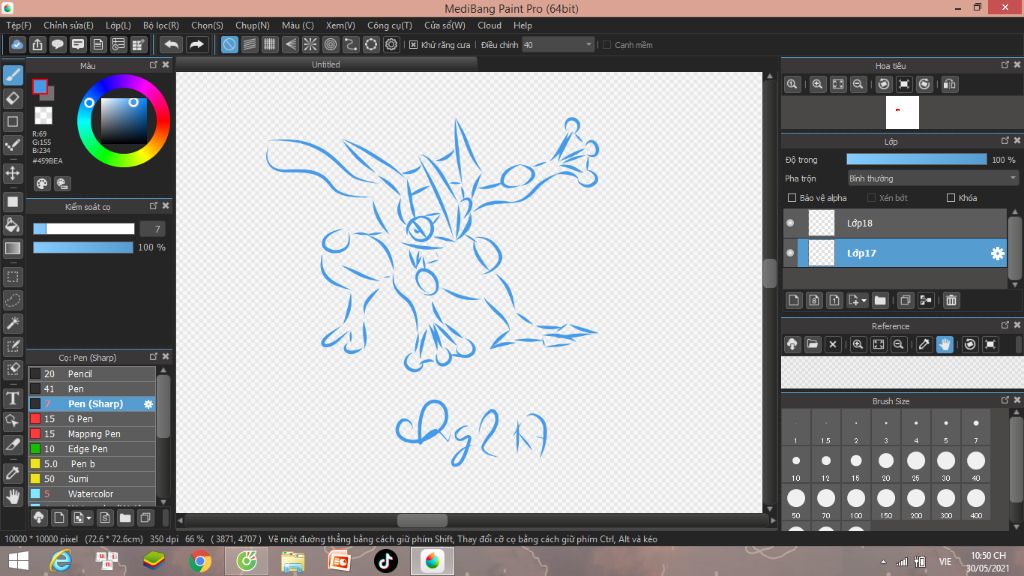Delete layer with trash icon
This screenshot has height=576, width=1024.
coord(951,300)
